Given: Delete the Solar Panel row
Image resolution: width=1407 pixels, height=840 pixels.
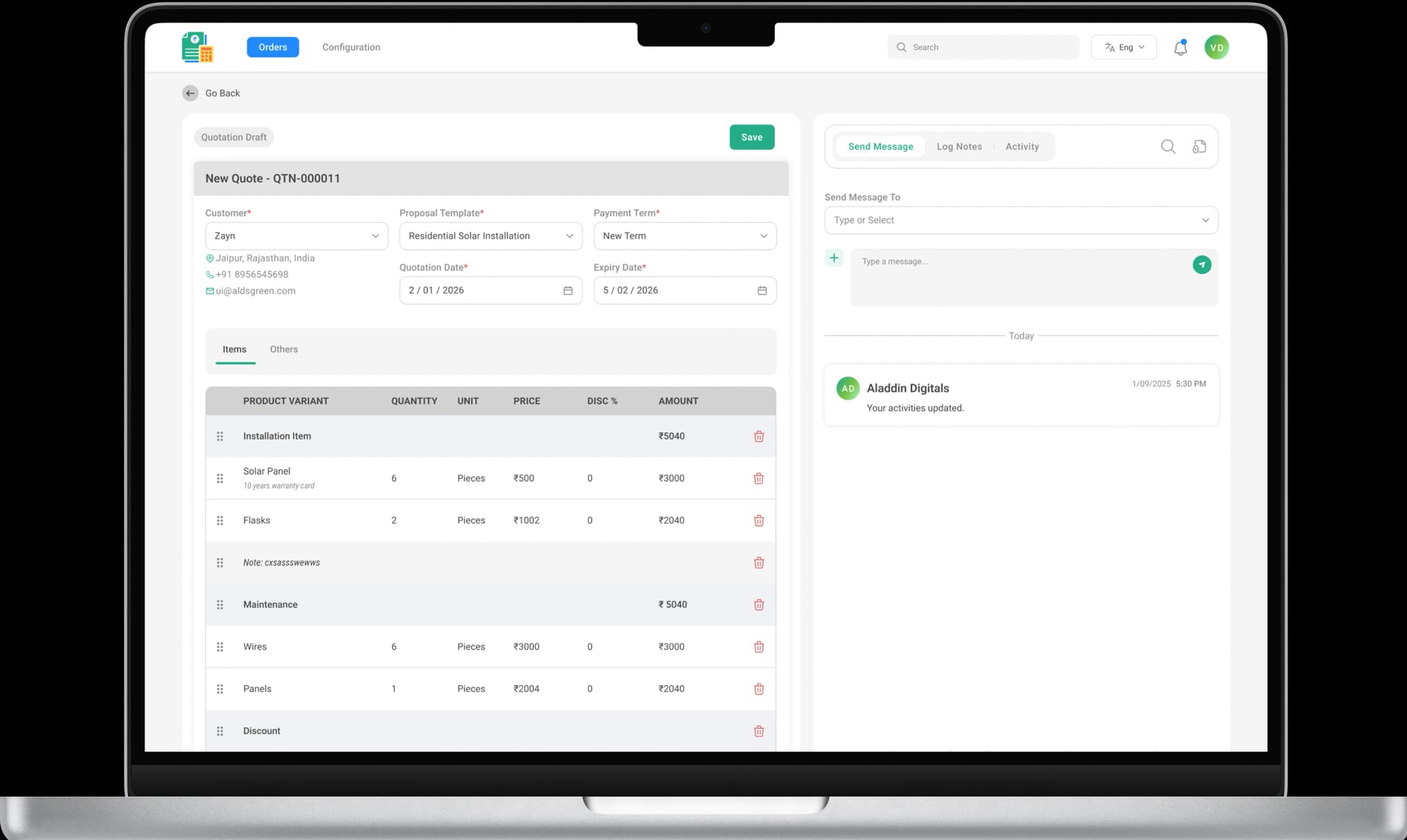Looking at the screenshot, I should click(758, 478).
